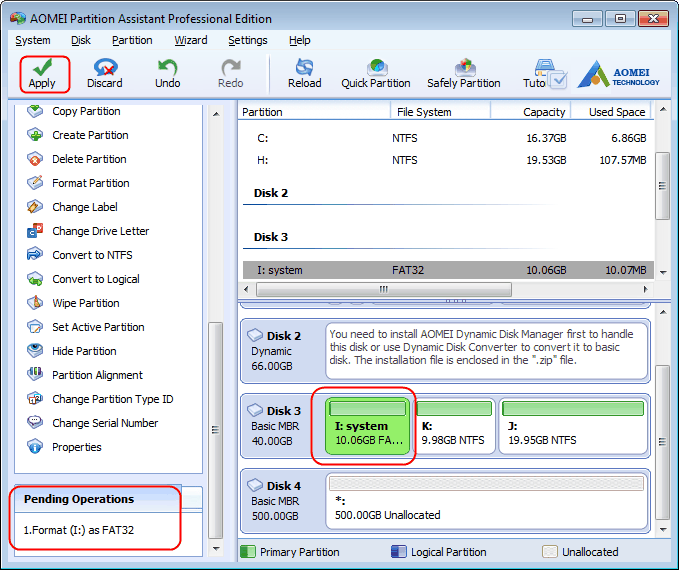Click the Disk 3 heading in partition list
679x570 pixels.
[271, 237]
